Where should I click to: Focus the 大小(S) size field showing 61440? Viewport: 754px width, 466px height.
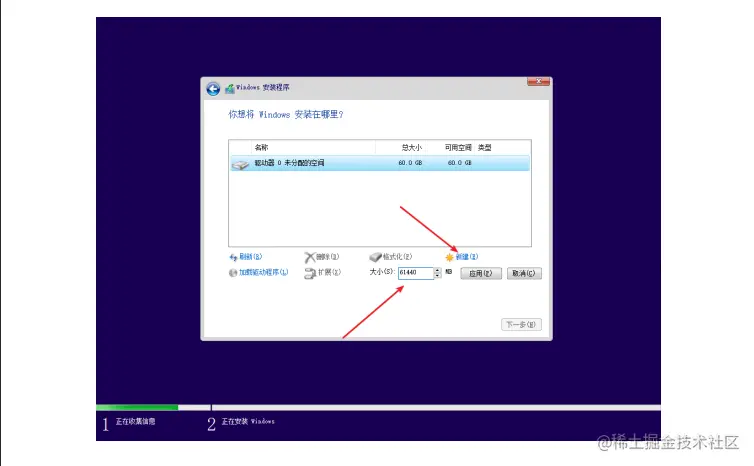pos(416,273)
